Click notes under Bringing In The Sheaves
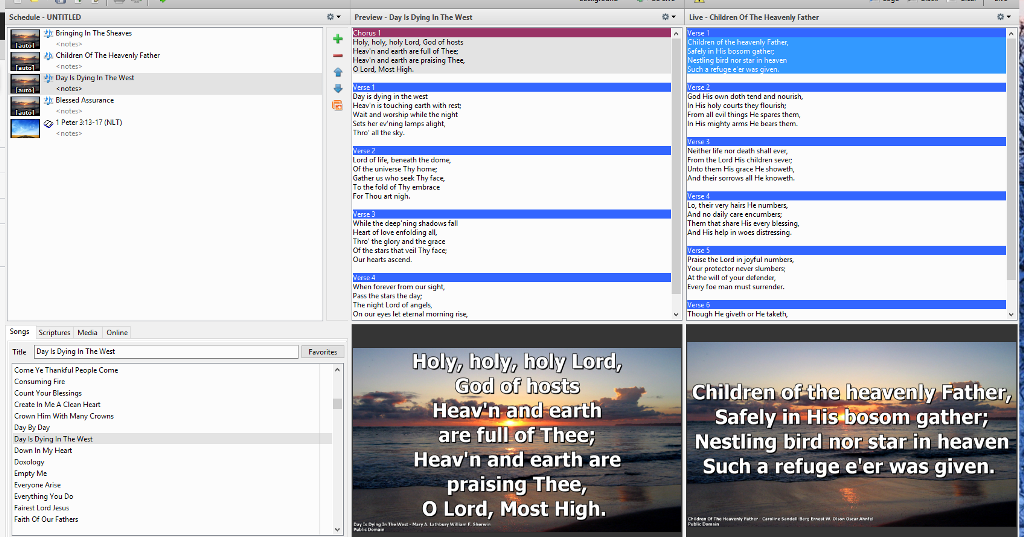The height and width of the screenshot is (537, 1024). tap(69, 44)
